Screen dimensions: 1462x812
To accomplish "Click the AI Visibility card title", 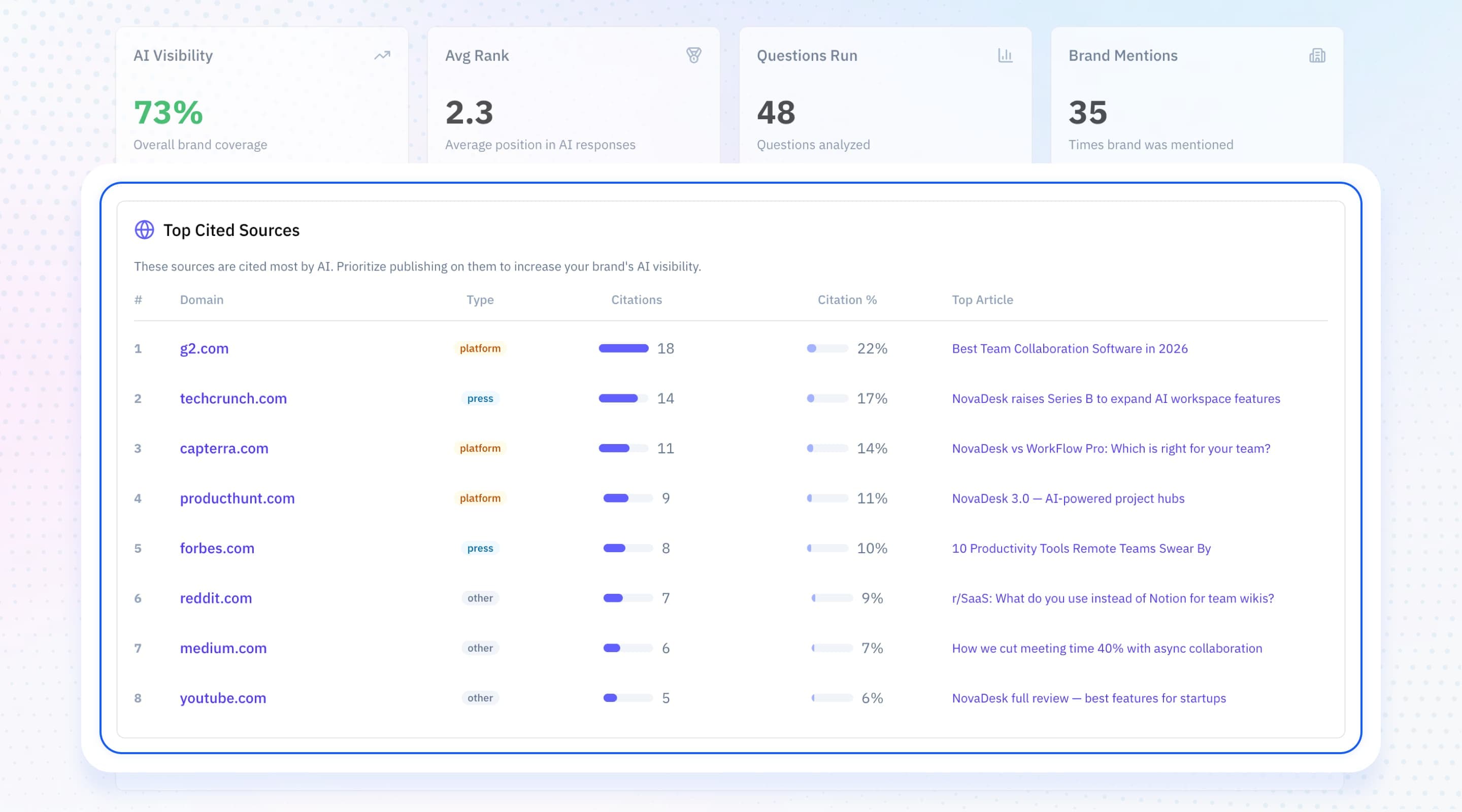I will tap(173, 56).
